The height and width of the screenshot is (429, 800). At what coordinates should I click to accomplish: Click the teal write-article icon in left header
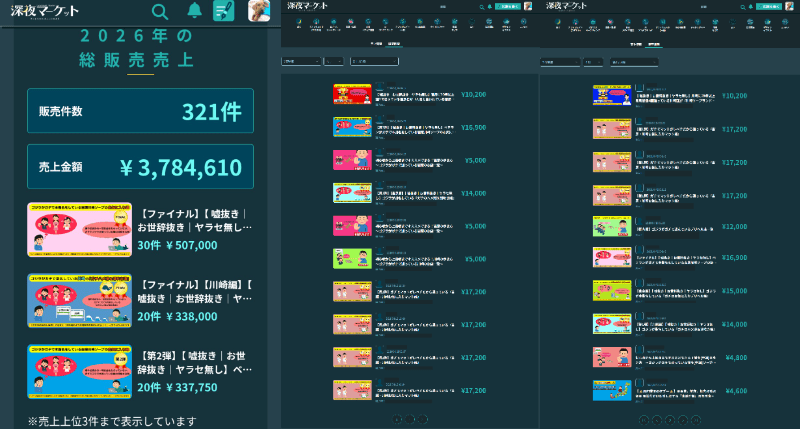click(x=225, y=12)
